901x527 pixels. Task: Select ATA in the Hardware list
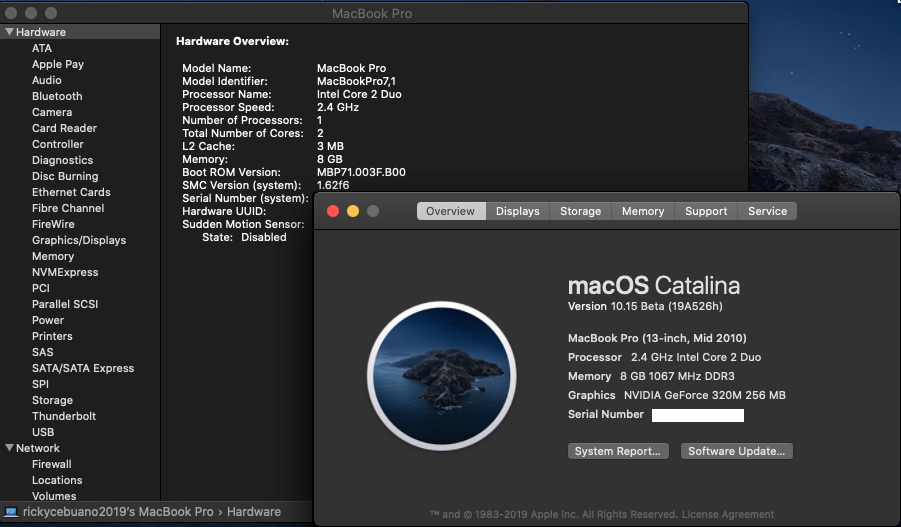(x=42, y=48)
